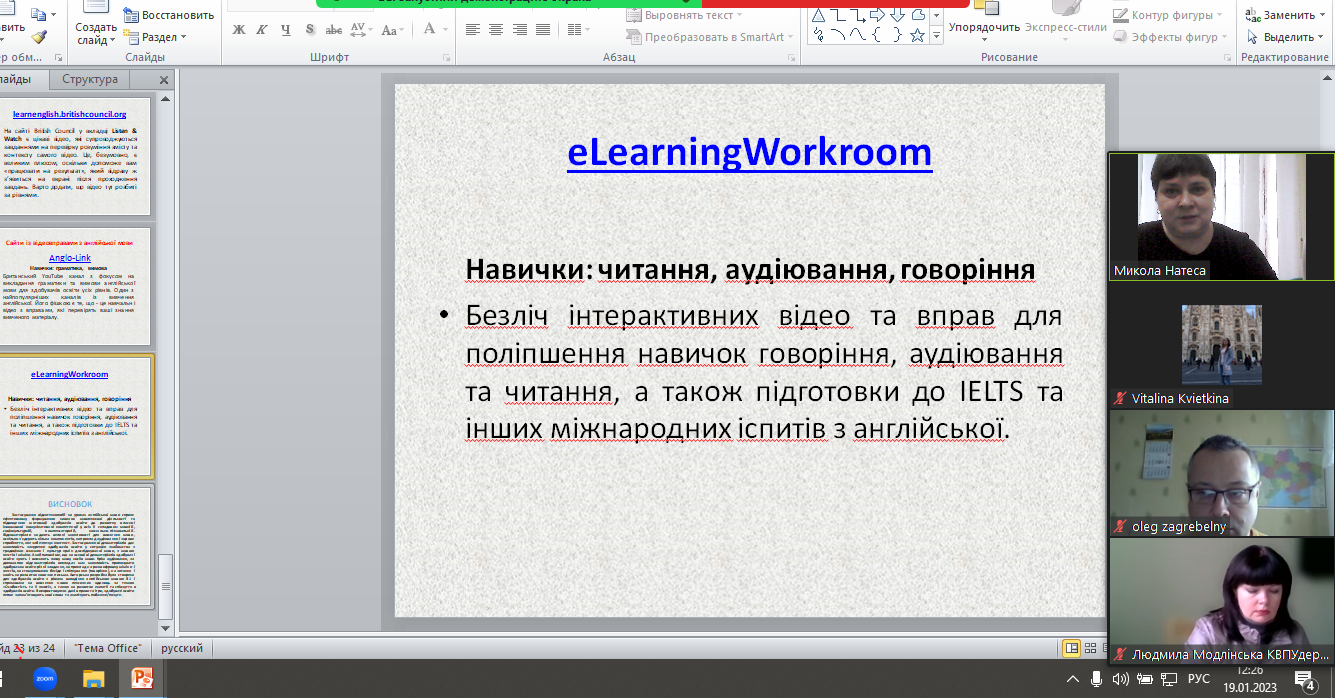This screenshot has height=698, width=1335.
Task: Click Преобразовать в SmartArt button
Action: (x=709, y=37)
